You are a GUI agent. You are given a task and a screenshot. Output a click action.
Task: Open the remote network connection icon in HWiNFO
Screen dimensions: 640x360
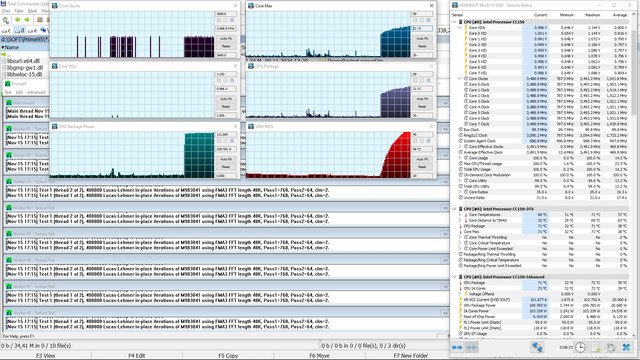(x=537, y=347)
